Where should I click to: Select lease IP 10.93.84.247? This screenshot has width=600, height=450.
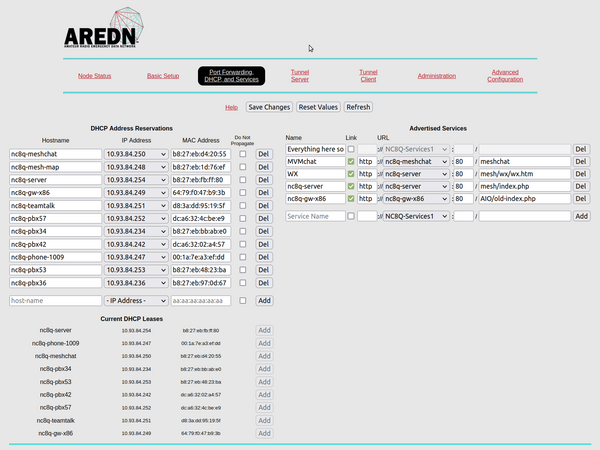pos(136,344)
